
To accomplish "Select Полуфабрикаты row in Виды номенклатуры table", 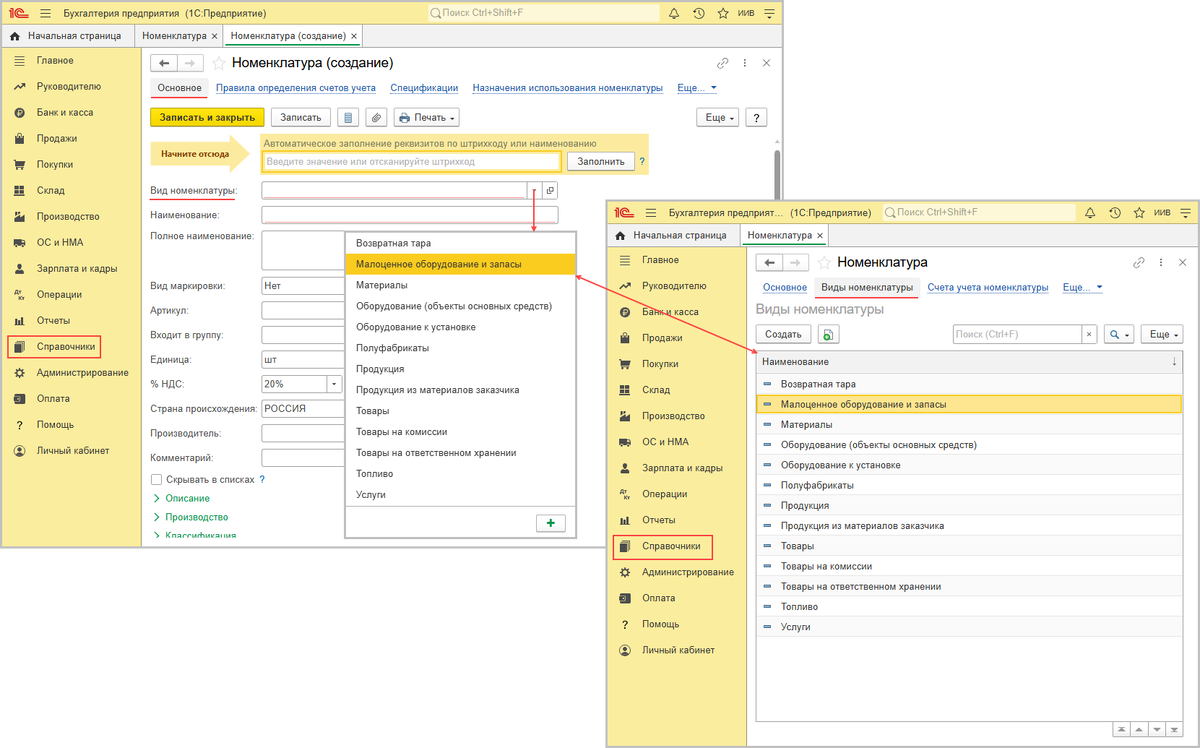I will (x=969, y=485).
